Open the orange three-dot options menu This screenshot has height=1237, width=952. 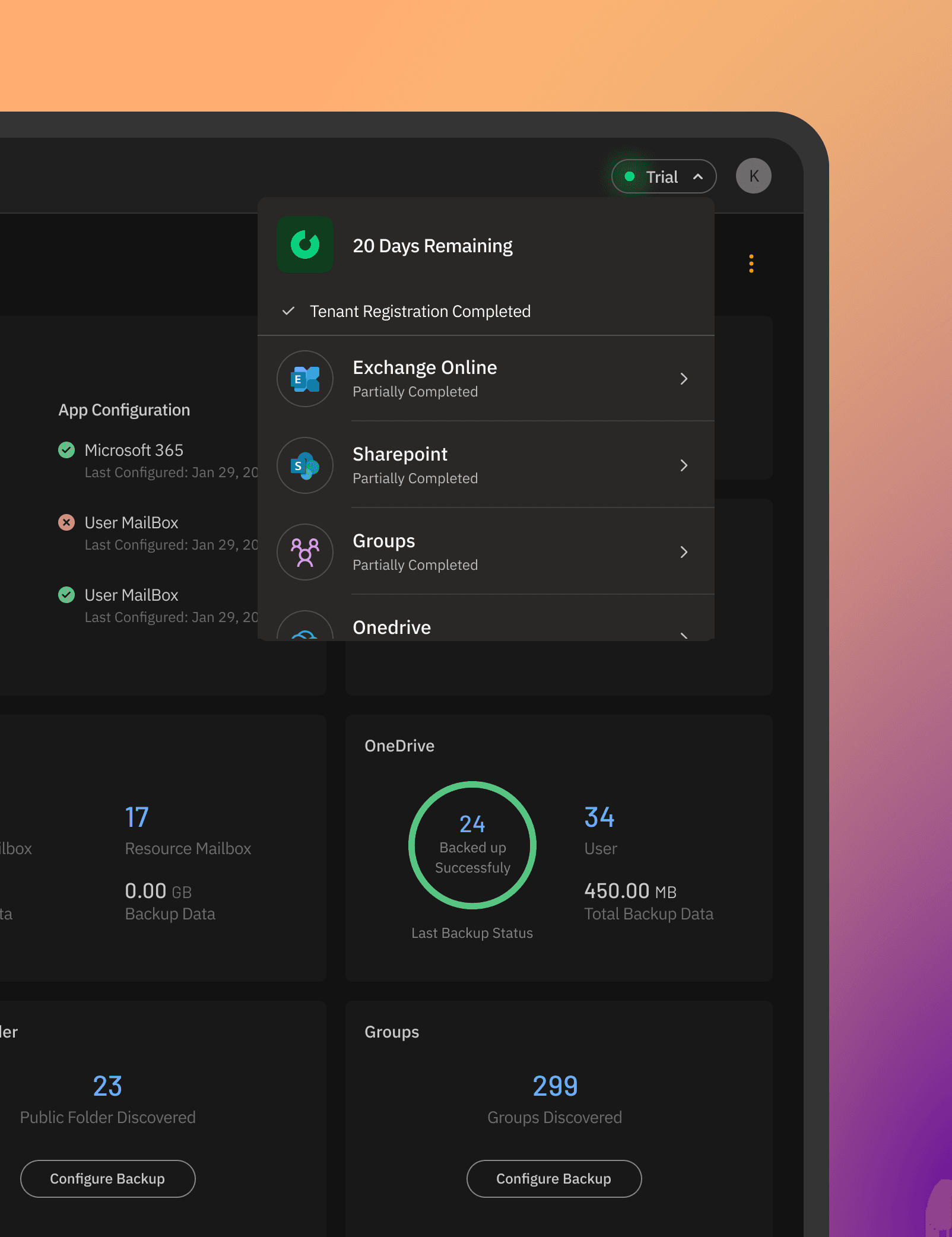(x=751, y=263)
